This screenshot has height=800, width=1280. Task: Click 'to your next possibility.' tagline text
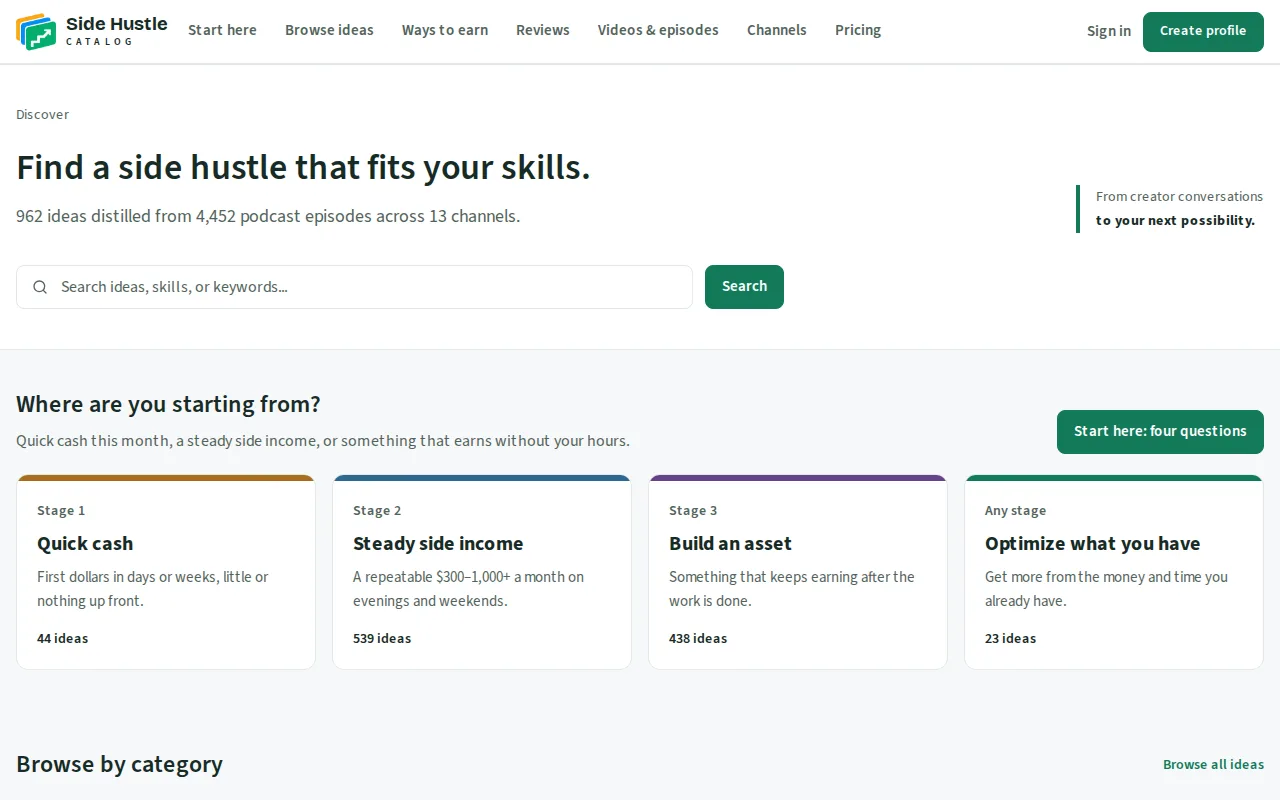[x=1175, y=220]
